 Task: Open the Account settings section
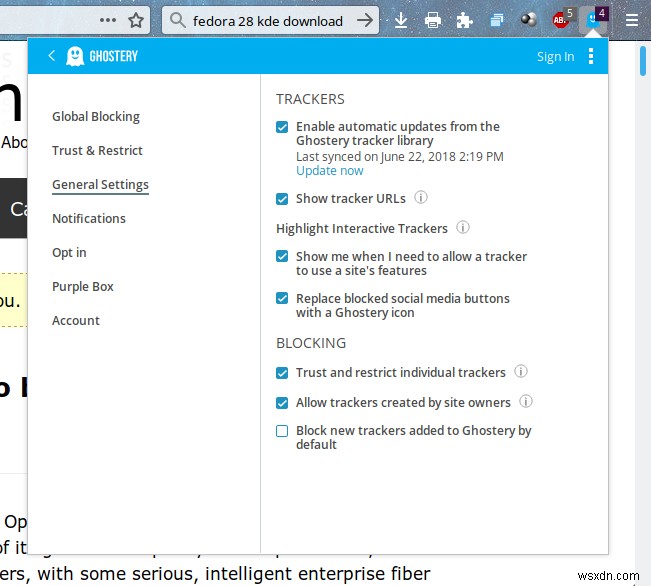tap(76, 321)
